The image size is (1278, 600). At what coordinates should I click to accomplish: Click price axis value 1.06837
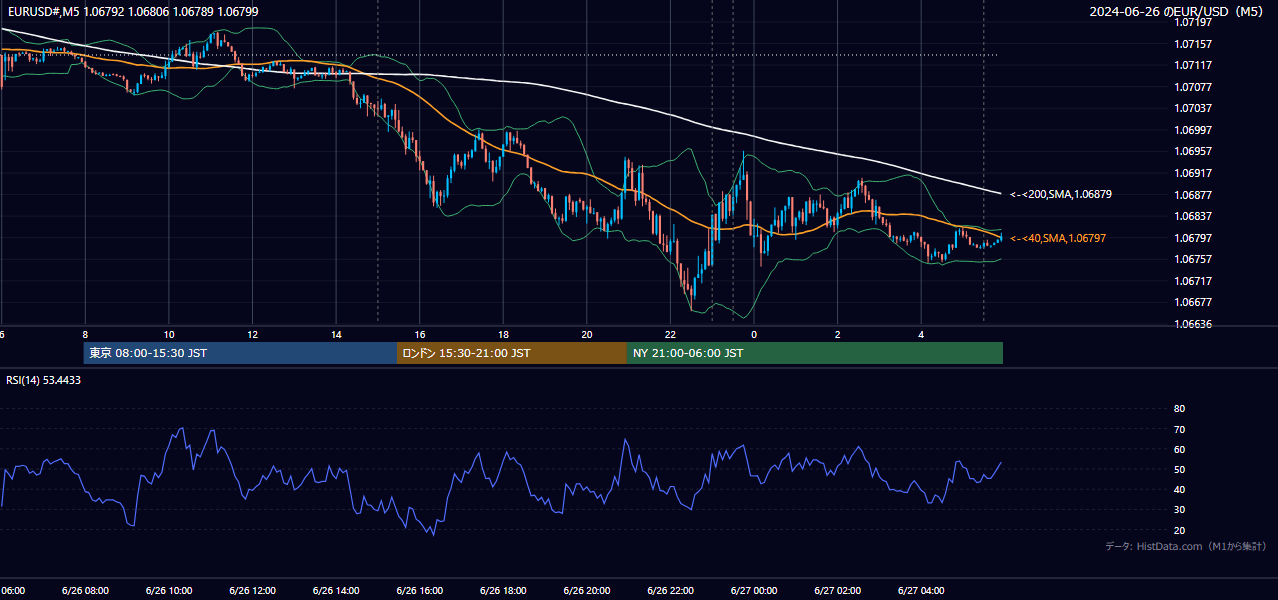tap(1192, 216)
